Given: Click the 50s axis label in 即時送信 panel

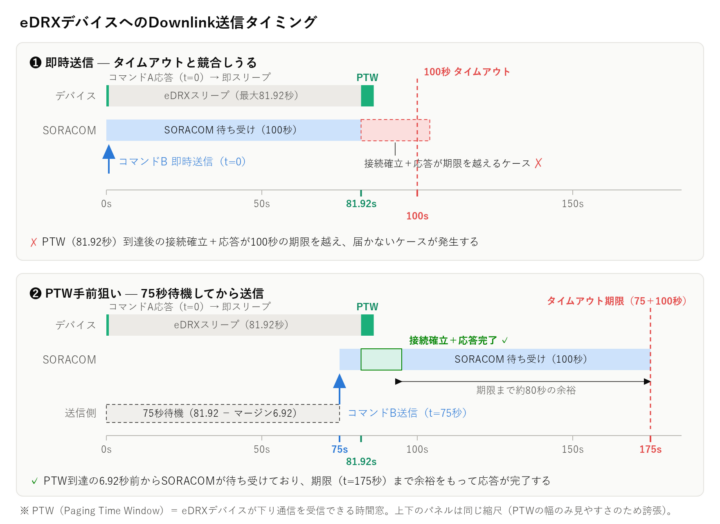Looking at the screenshot, I should 262,203.
